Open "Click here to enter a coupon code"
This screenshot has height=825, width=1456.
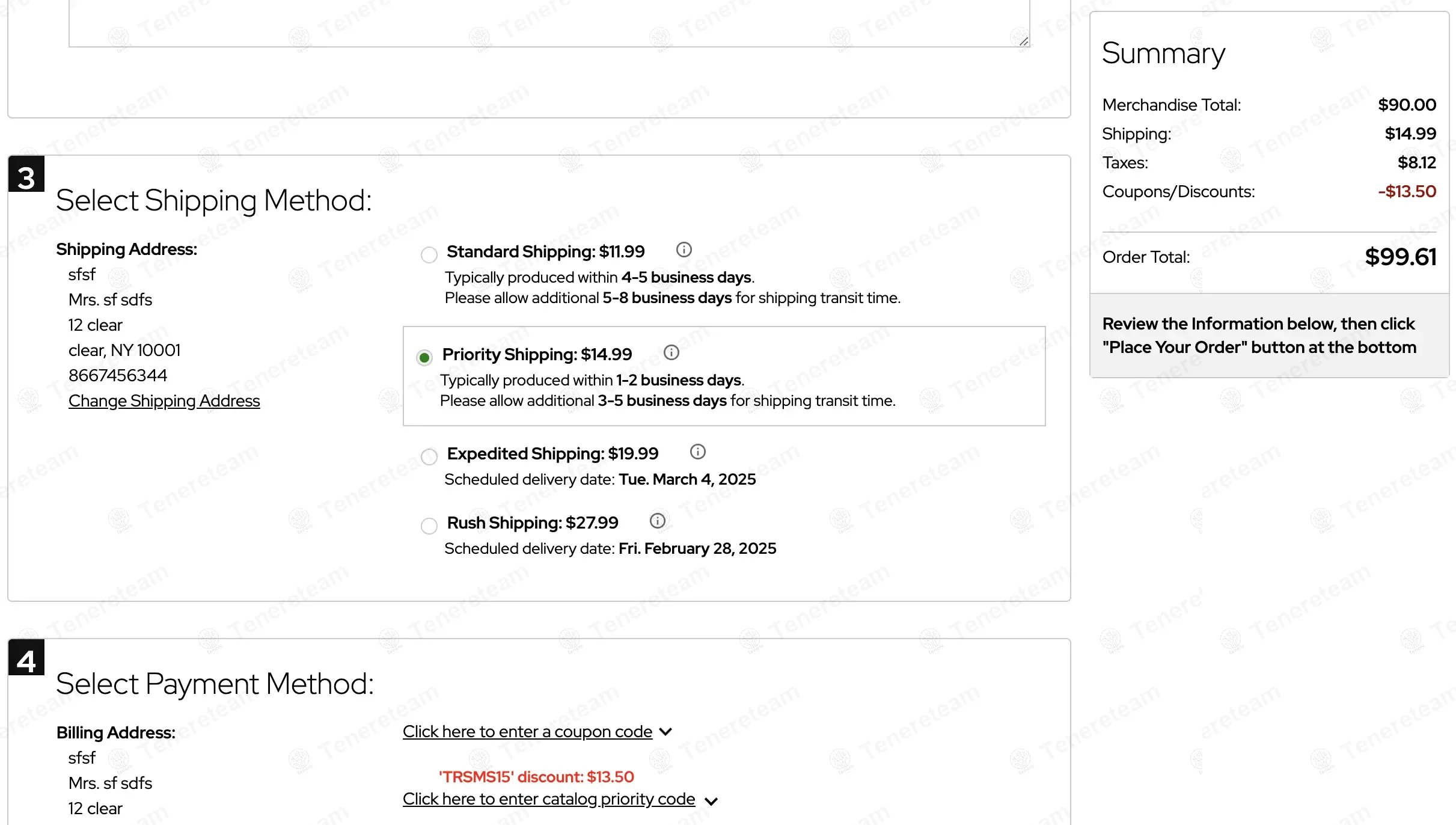pos(527,732)
